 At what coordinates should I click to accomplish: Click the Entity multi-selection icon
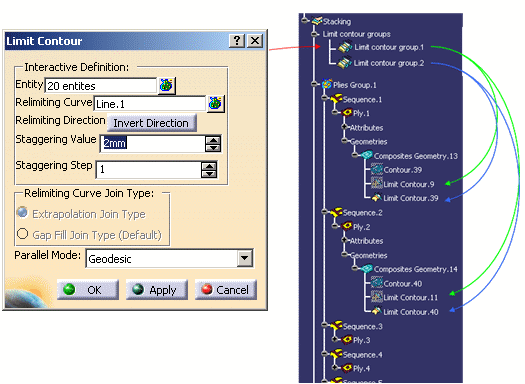click(166, 86)
